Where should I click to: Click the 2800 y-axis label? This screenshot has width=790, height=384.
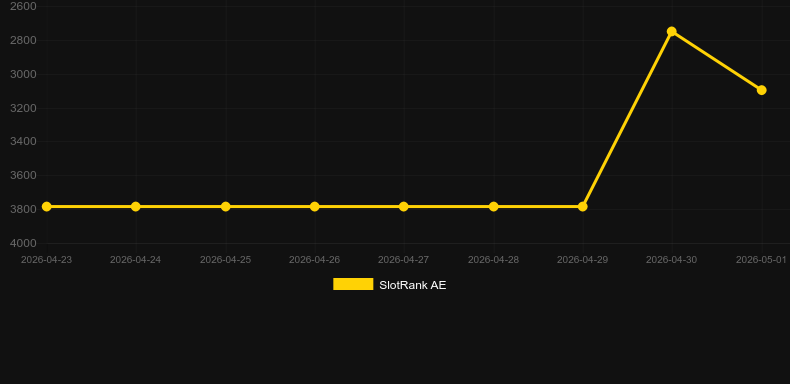[24, 40]
